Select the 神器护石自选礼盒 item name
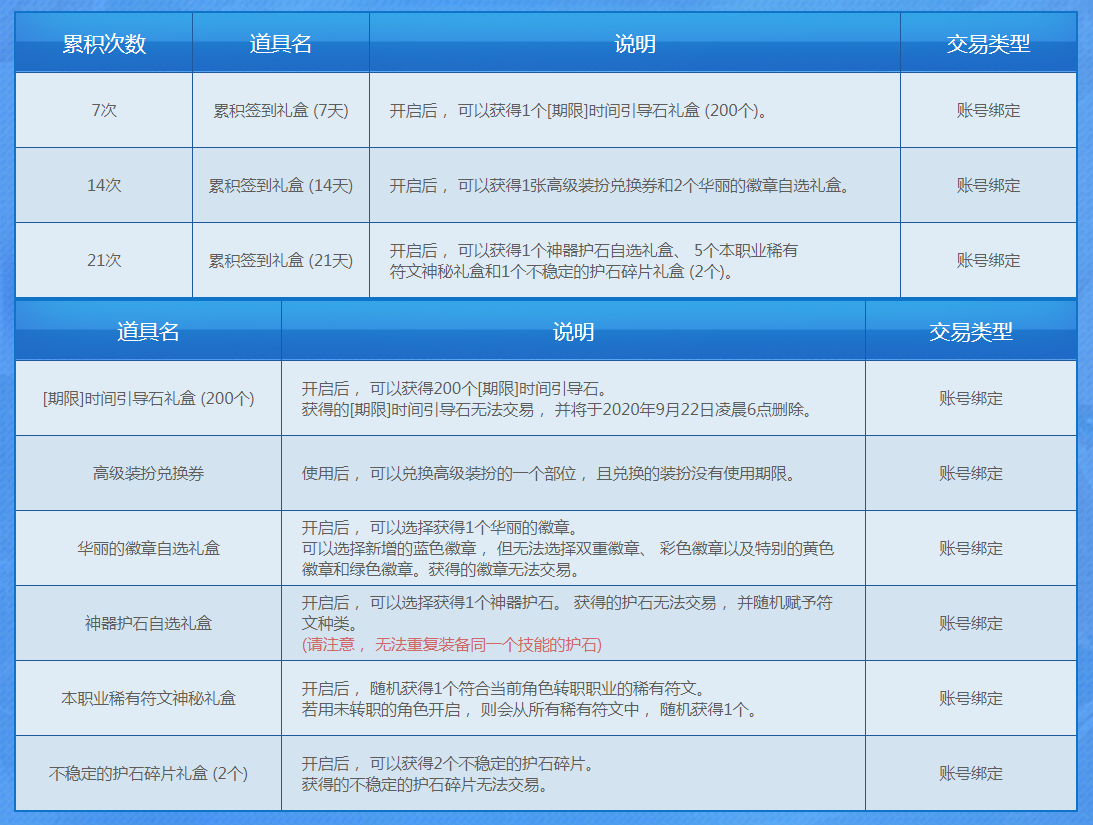The width and height of the screenshot is (1093, 825). tap(148, 623)
